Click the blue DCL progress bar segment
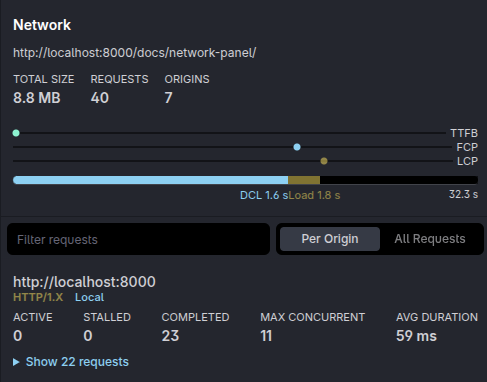487x382 pixels. point(150,180)
